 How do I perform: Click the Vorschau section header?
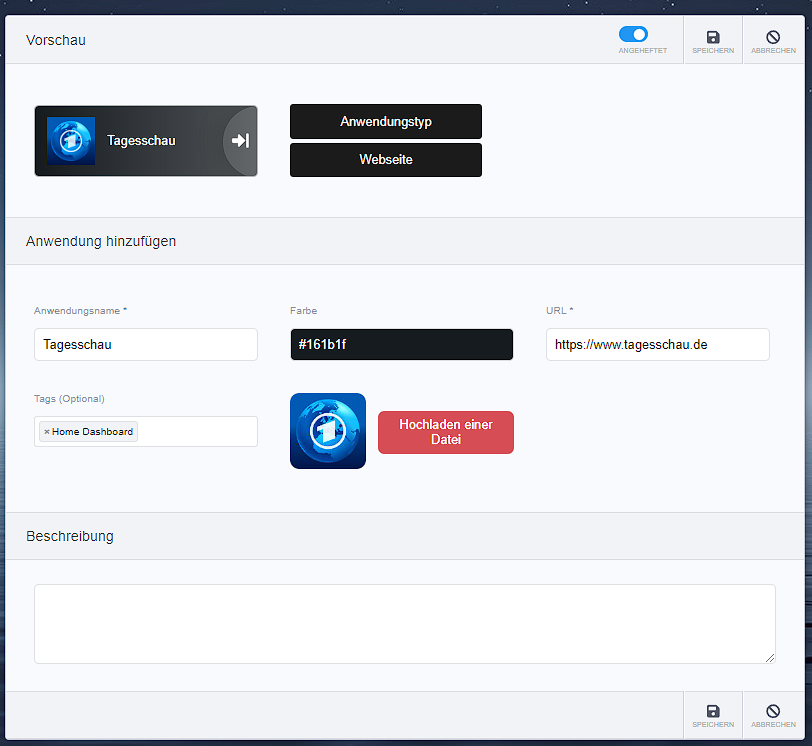pos(56,40)
